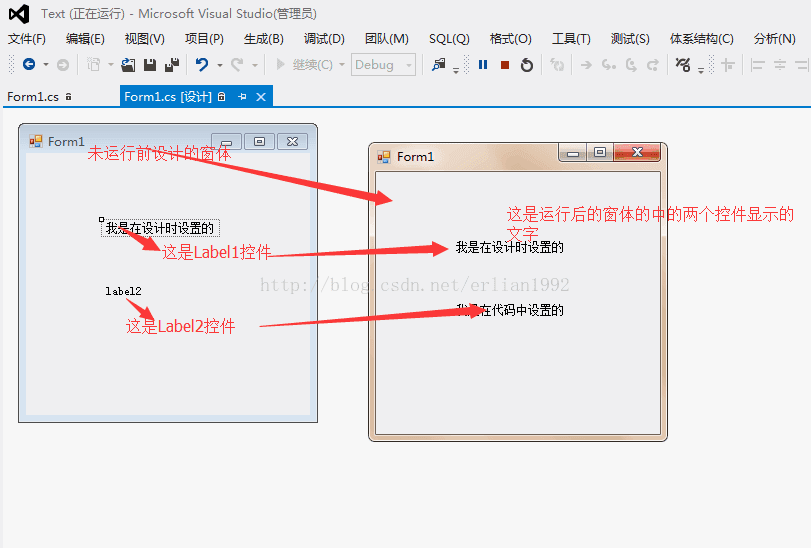
Task: Stop debugging with the red square icon
Action: (505, 65)
